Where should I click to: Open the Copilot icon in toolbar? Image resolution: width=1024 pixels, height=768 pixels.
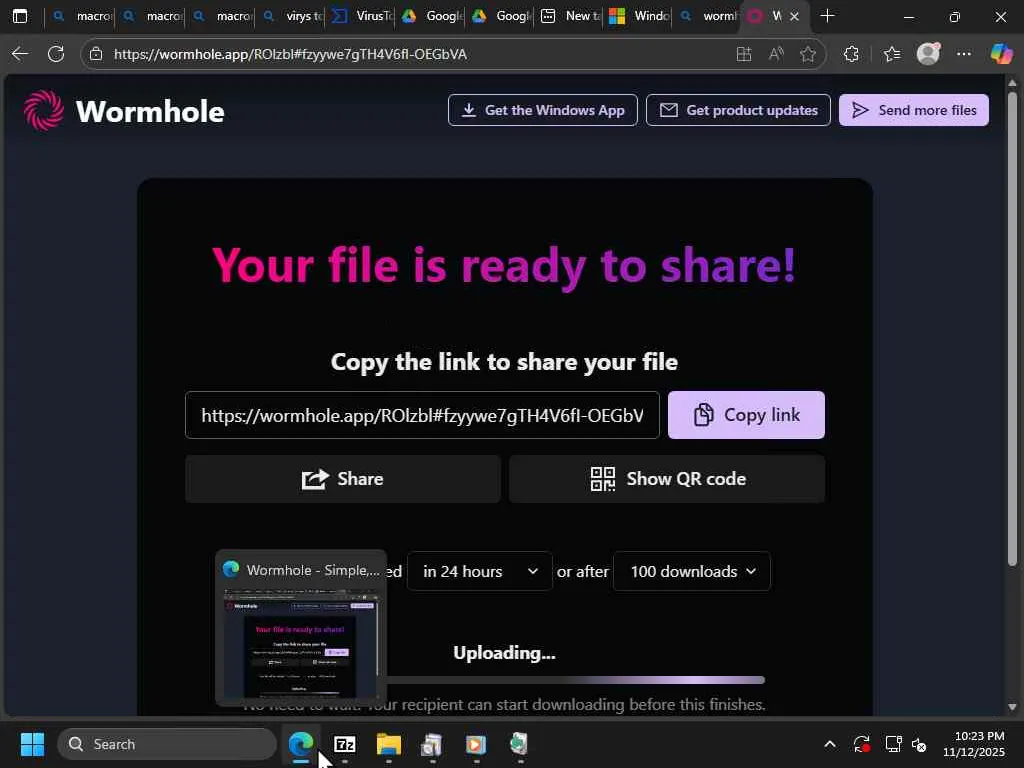[1001, 54]
